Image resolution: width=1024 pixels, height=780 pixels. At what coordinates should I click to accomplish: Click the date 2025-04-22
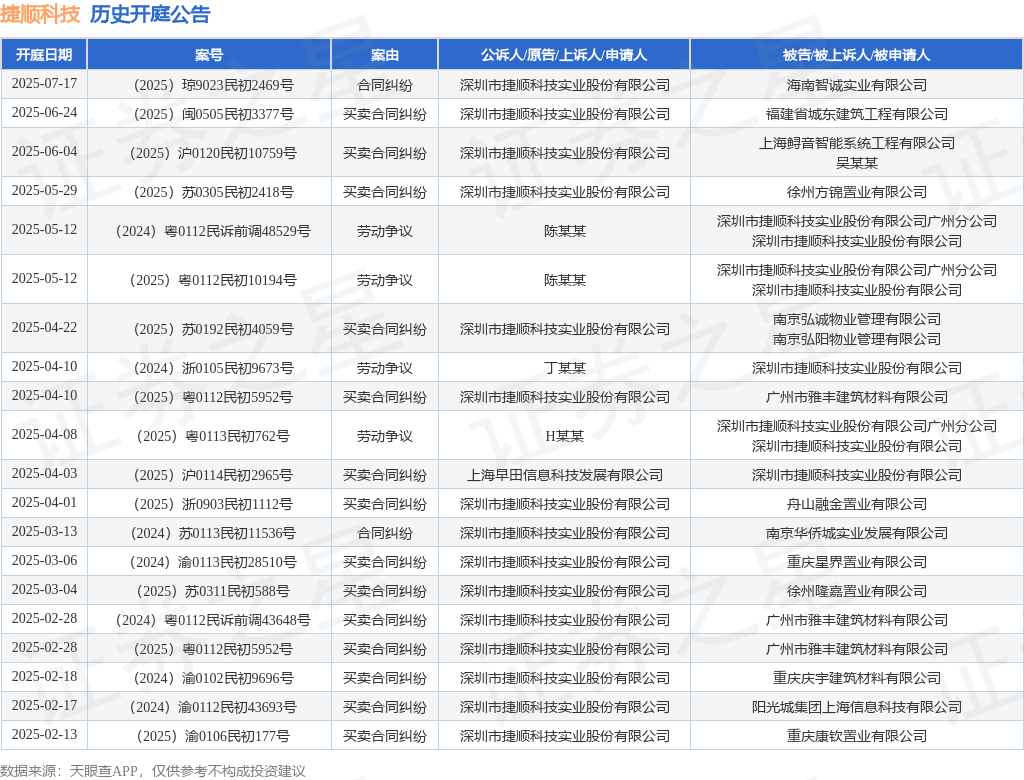tap(44, 327)
